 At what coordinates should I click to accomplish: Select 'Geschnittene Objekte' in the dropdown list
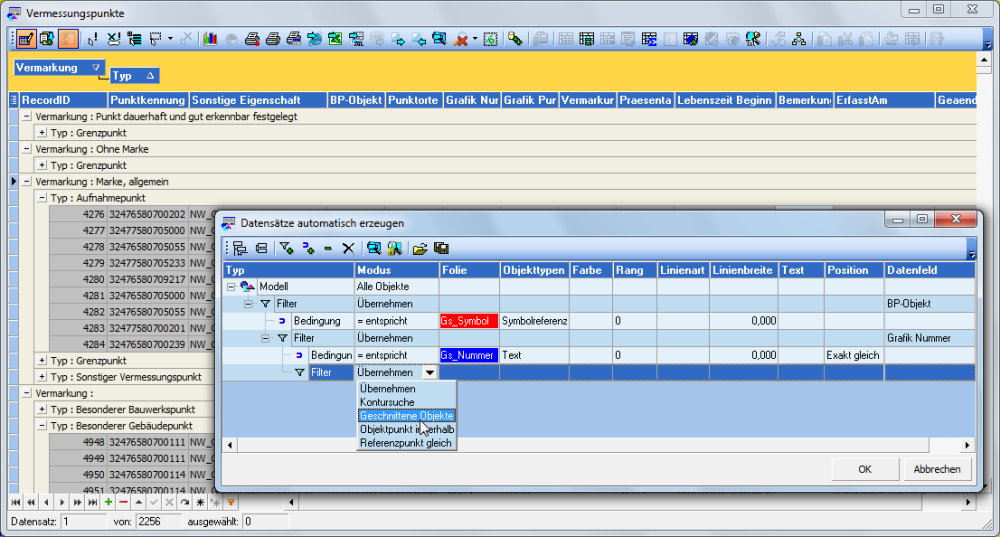click(407, 416)
